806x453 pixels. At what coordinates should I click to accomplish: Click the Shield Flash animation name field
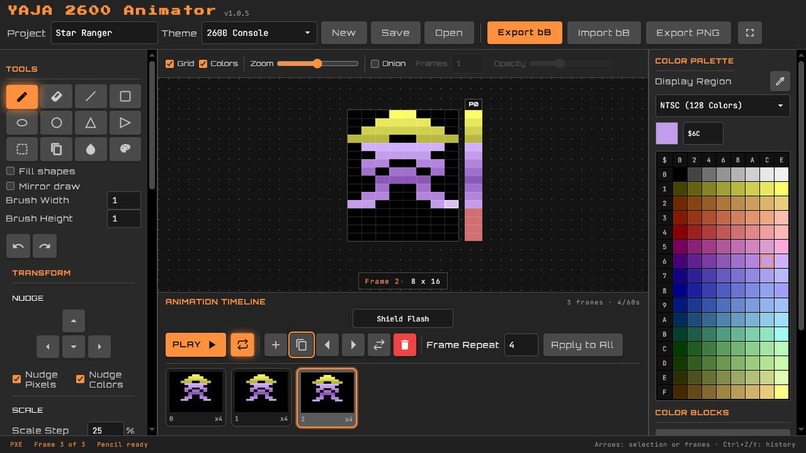click(x=402, y=319)
